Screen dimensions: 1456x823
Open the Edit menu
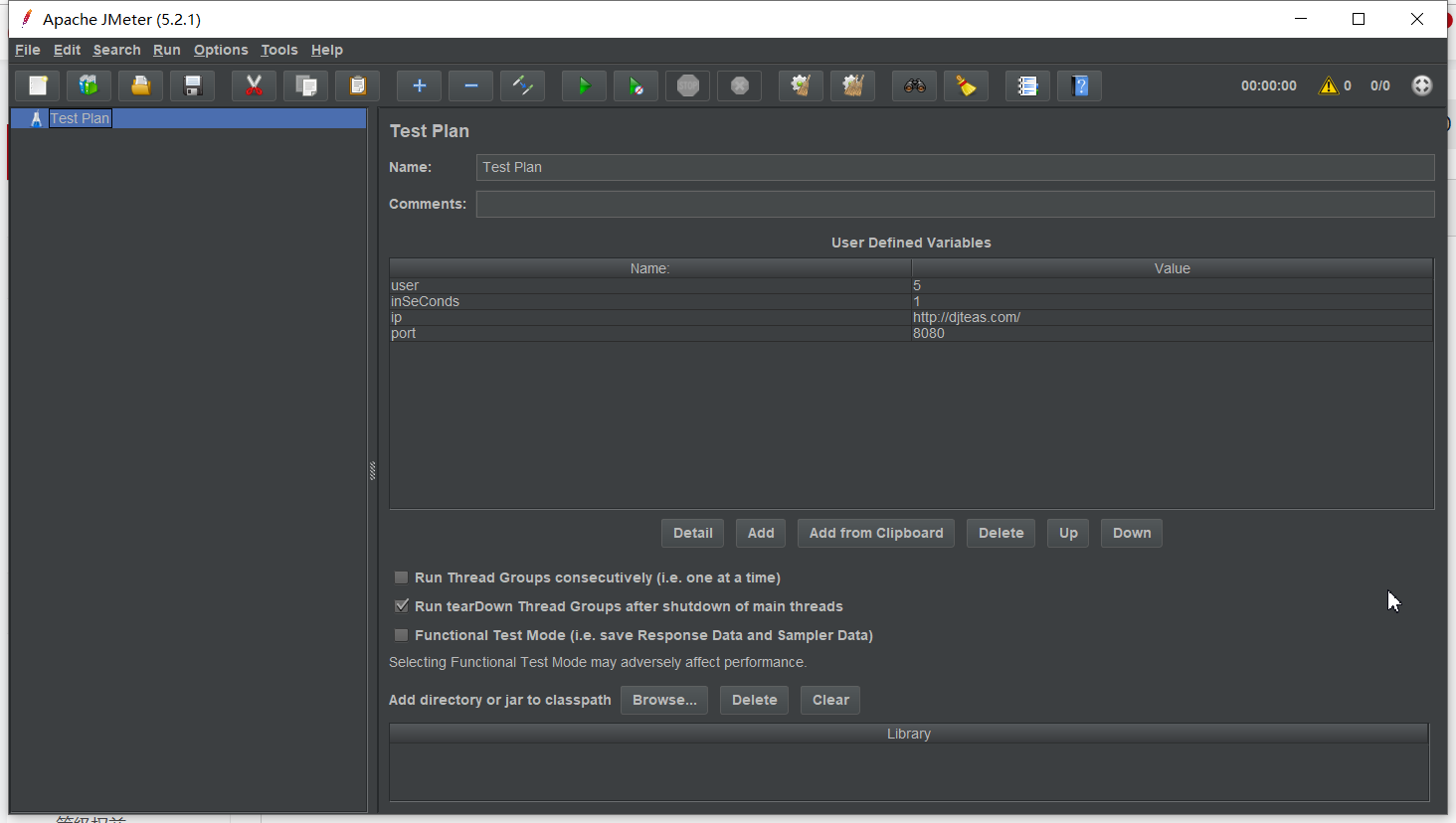tap(67, 50)
